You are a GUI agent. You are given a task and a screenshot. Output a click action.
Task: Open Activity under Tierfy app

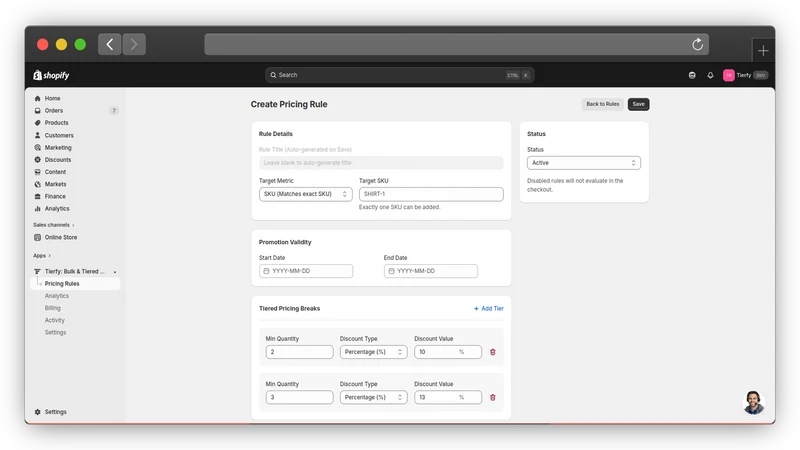coord(55,320)
